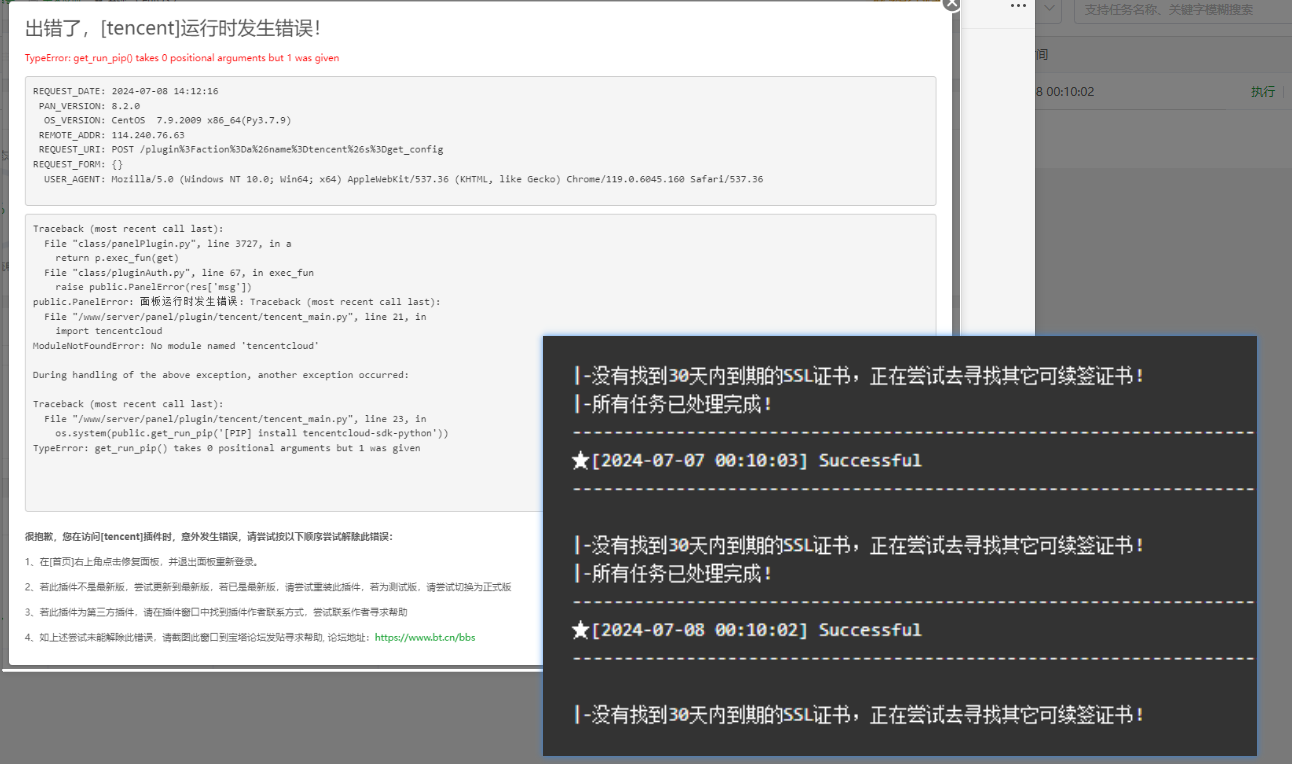The width and height of the screenshot is (1292, 764).
Task: Open the https://www.bt.cn/bbs forum link
Action: click(425, 637)
